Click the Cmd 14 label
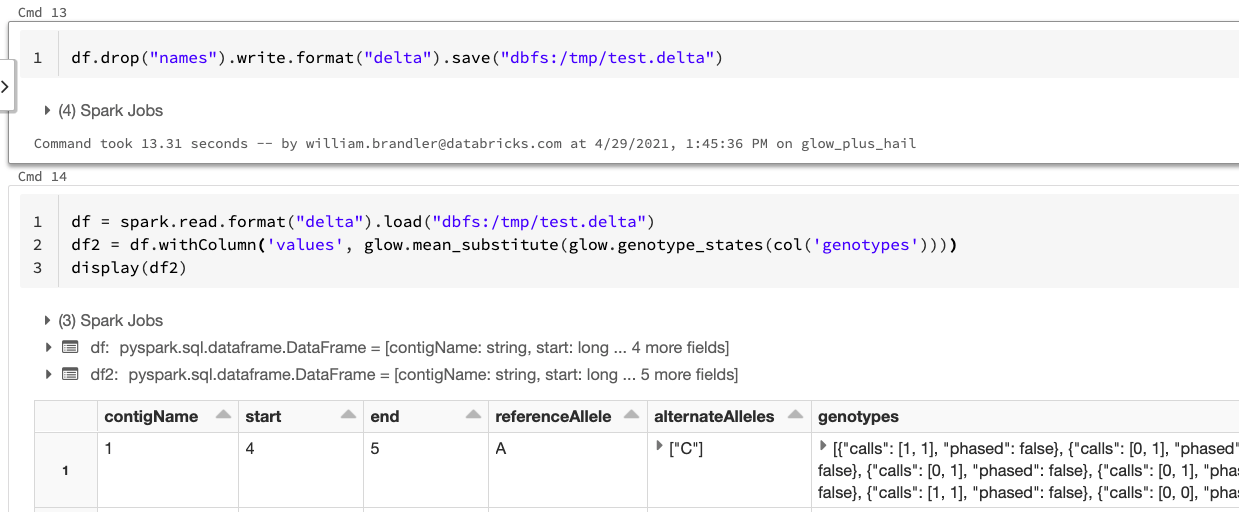 (x=42, y=177)
